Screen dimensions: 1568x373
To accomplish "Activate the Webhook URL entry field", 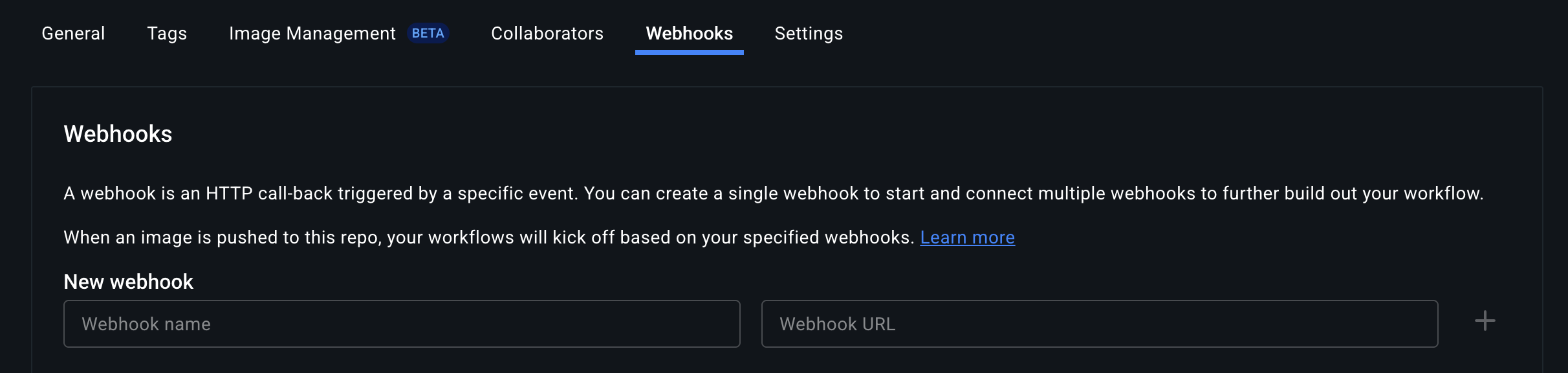I will pos(1100,323).
